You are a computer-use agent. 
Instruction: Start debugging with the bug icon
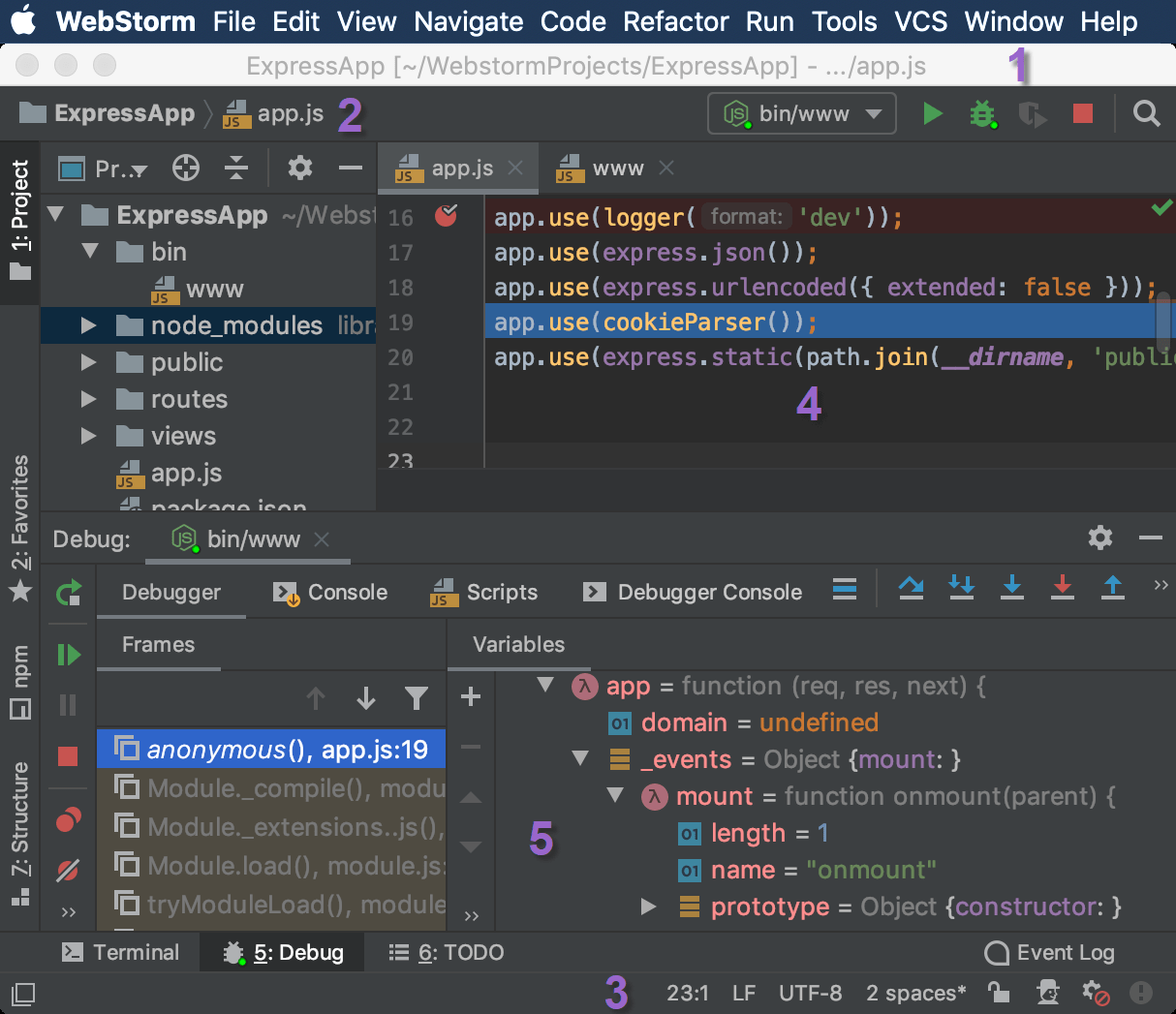[x=983, y=114]
